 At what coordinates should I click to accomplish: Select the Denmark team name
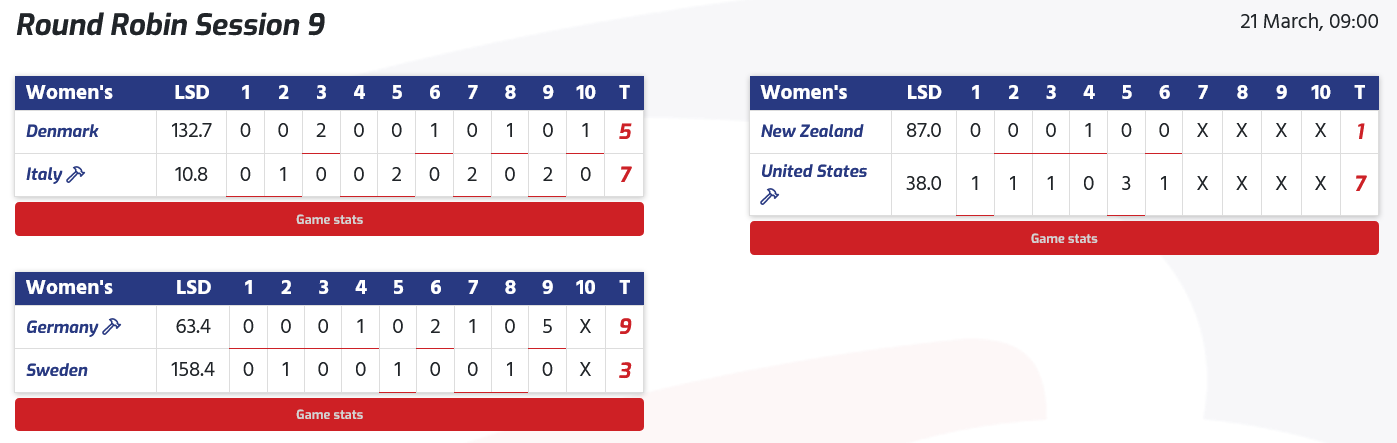[x=62, y=131]
